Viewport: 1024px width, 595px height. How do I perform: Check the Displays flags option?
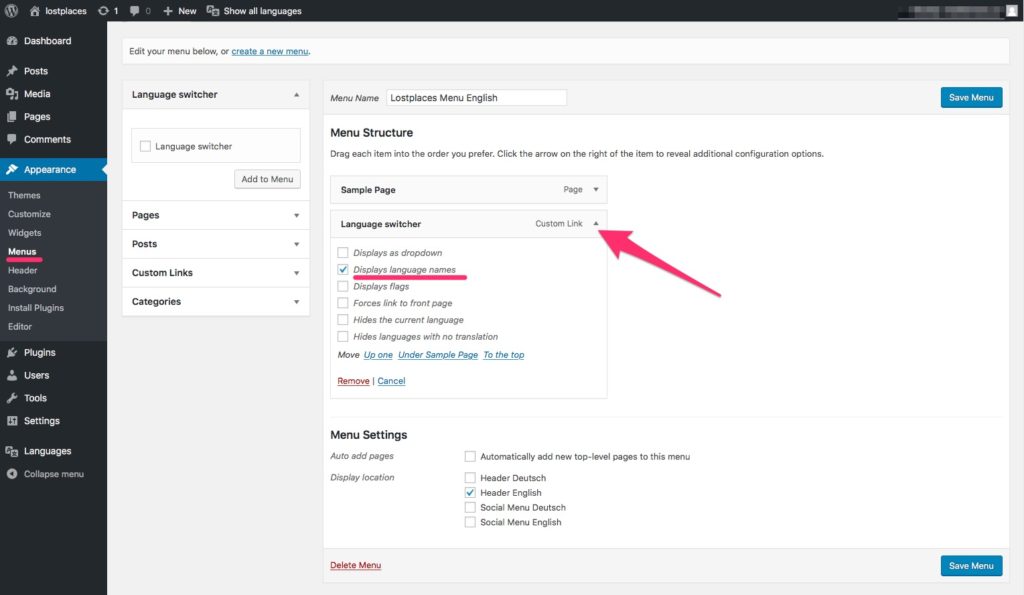click(x=343, y=286)
